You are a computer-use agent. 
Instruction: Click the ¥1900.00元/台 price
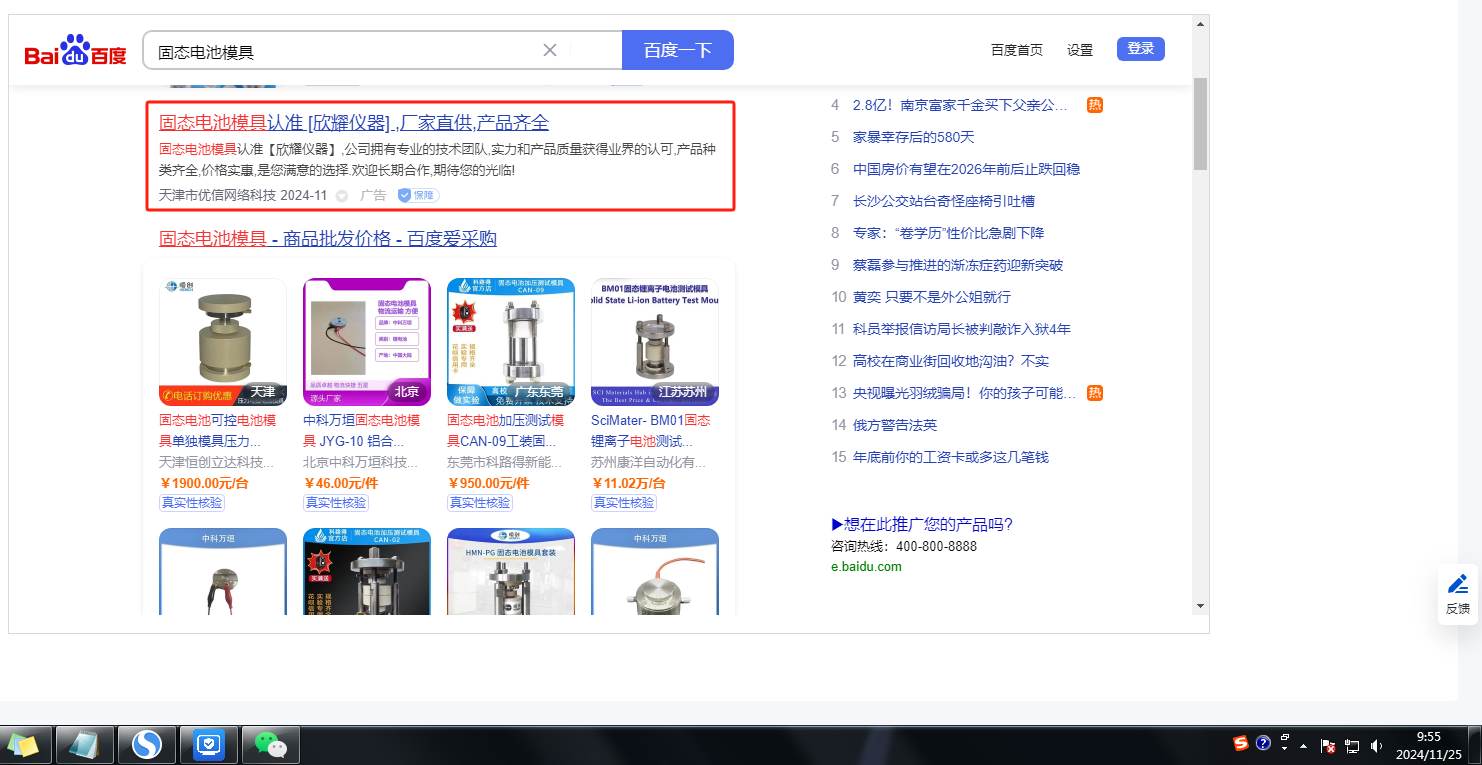tap(205, 483)
